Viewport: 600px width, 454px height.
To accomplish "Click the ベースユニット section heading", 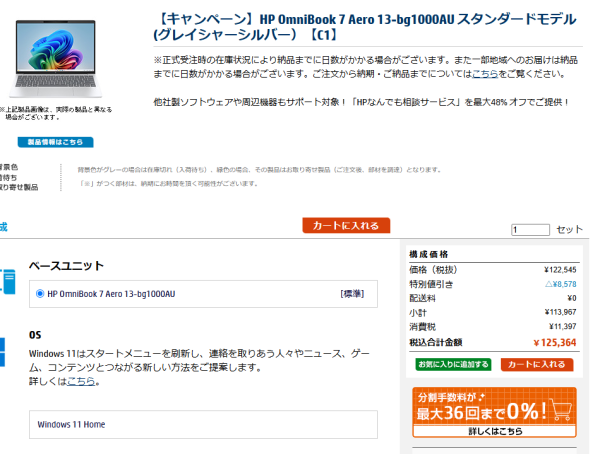I will pyautogui.click(x=66, y=266).
